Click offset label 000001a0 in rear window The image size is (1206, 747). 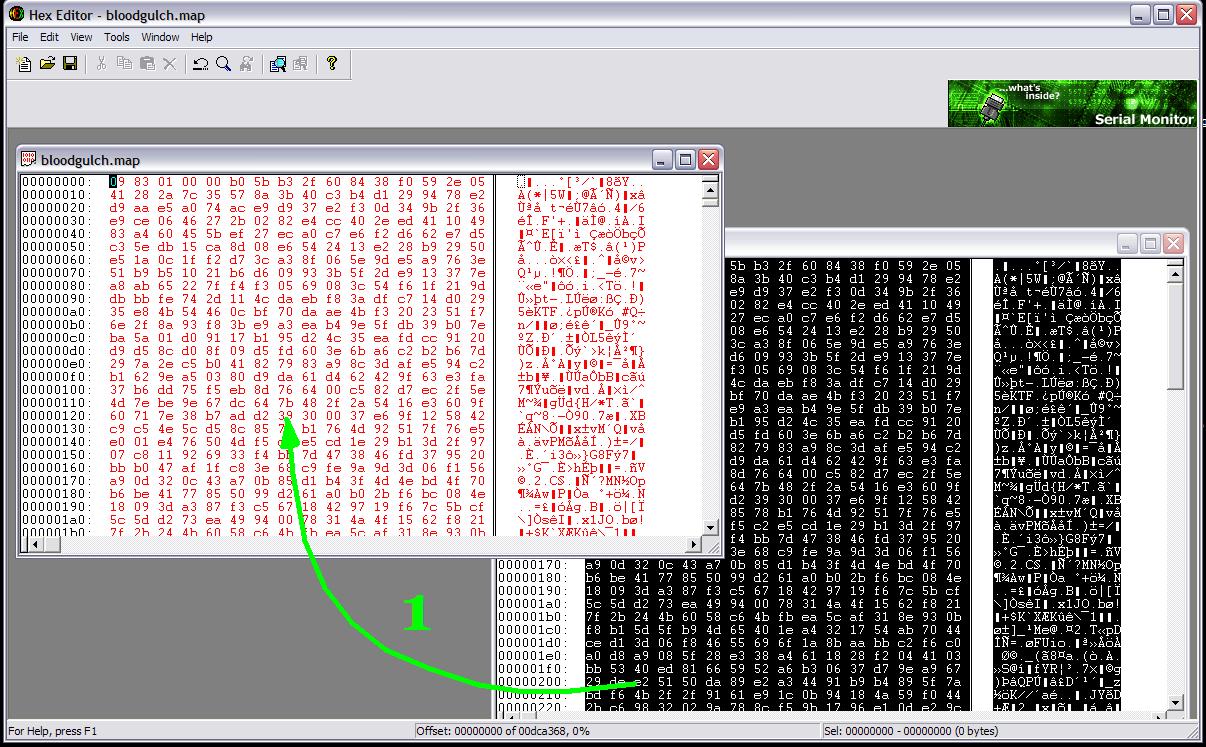tap(533, 604)
